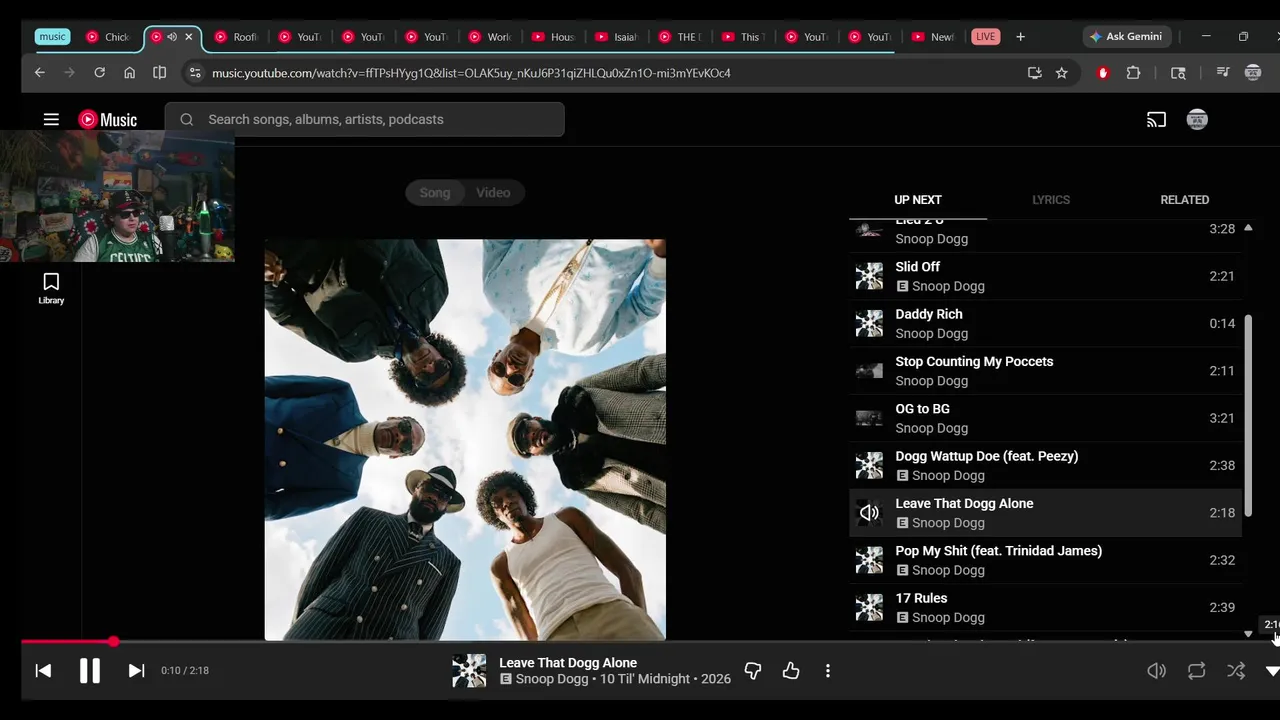
Task: Click the song progress bar
Action: (650, 642)
